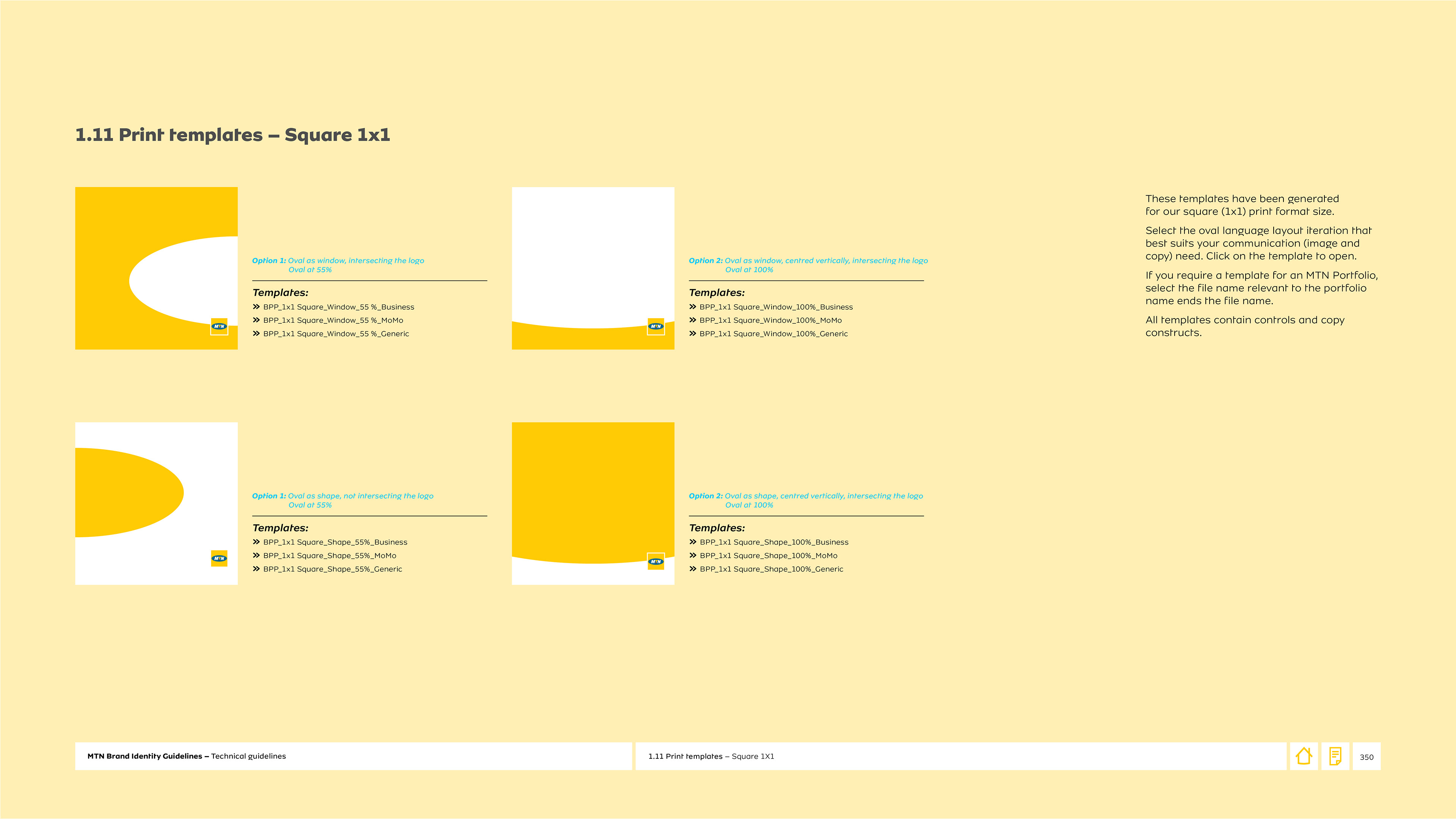Open BPP_1x1 Square_Window_55 %_Business template
Image resolution: width=1456 pixels, height=819 pixels.
[x=339, y=307]
